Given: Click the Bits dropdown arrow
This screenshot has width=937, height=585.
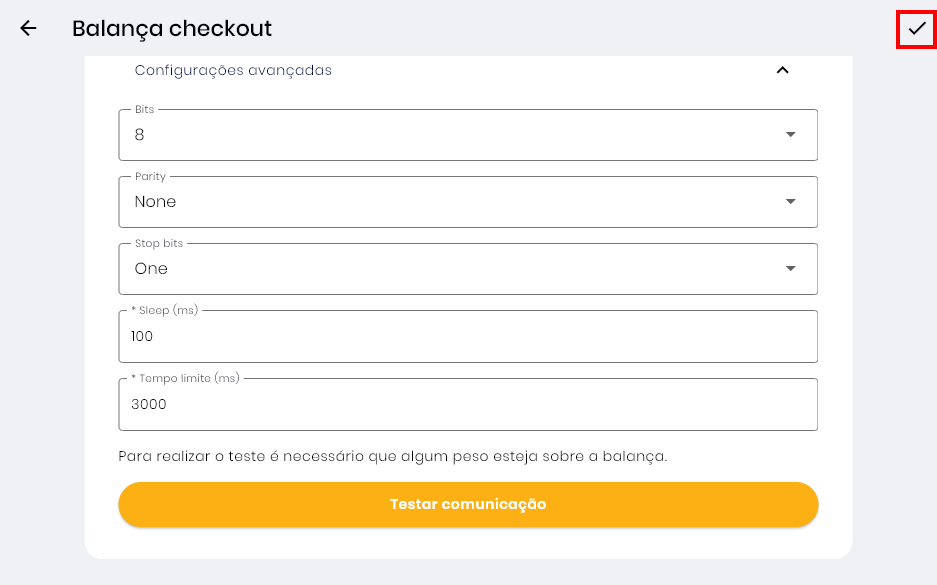Looking at the screenshot, I should [790, 134].
